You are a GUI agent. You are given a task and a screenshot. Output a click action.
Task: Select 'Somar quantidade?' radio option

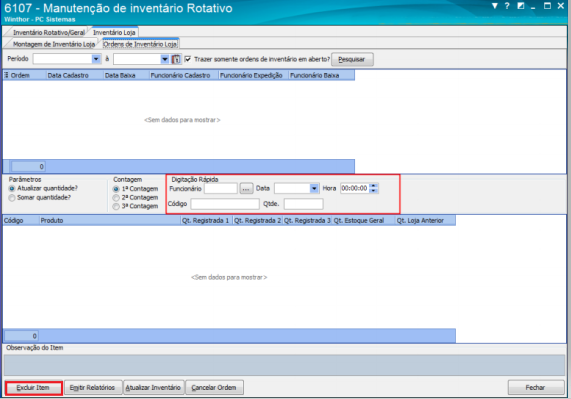click(x=12, y=198)
